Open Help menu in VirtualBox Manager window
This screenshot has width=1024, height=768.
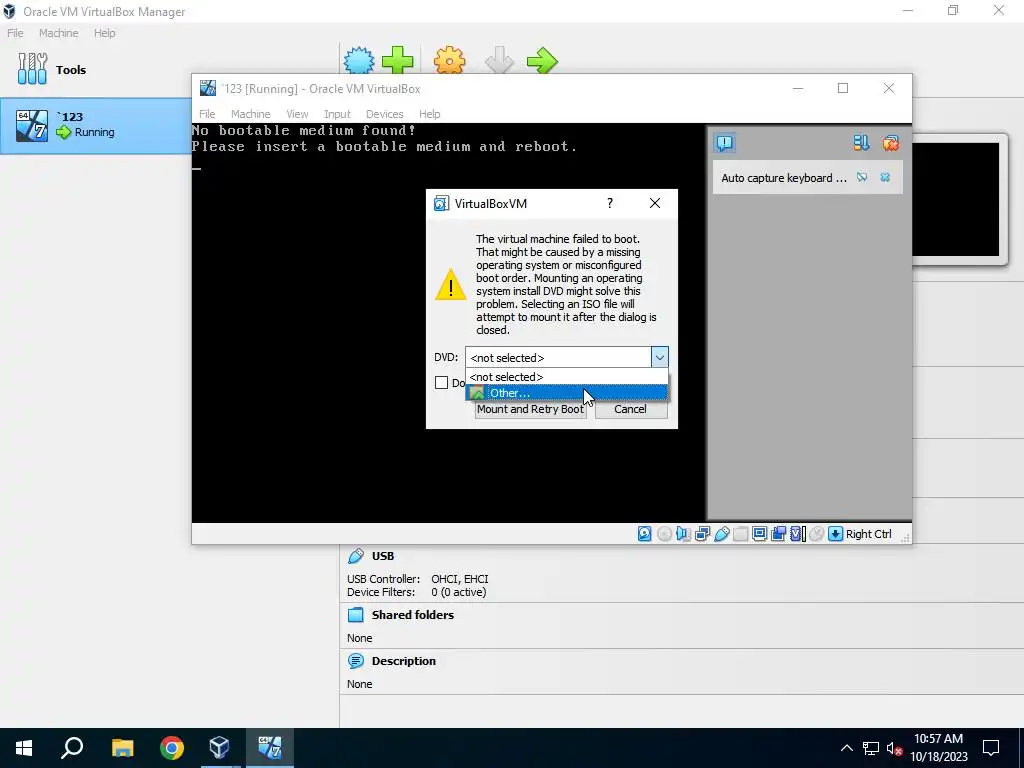point(104,33)
